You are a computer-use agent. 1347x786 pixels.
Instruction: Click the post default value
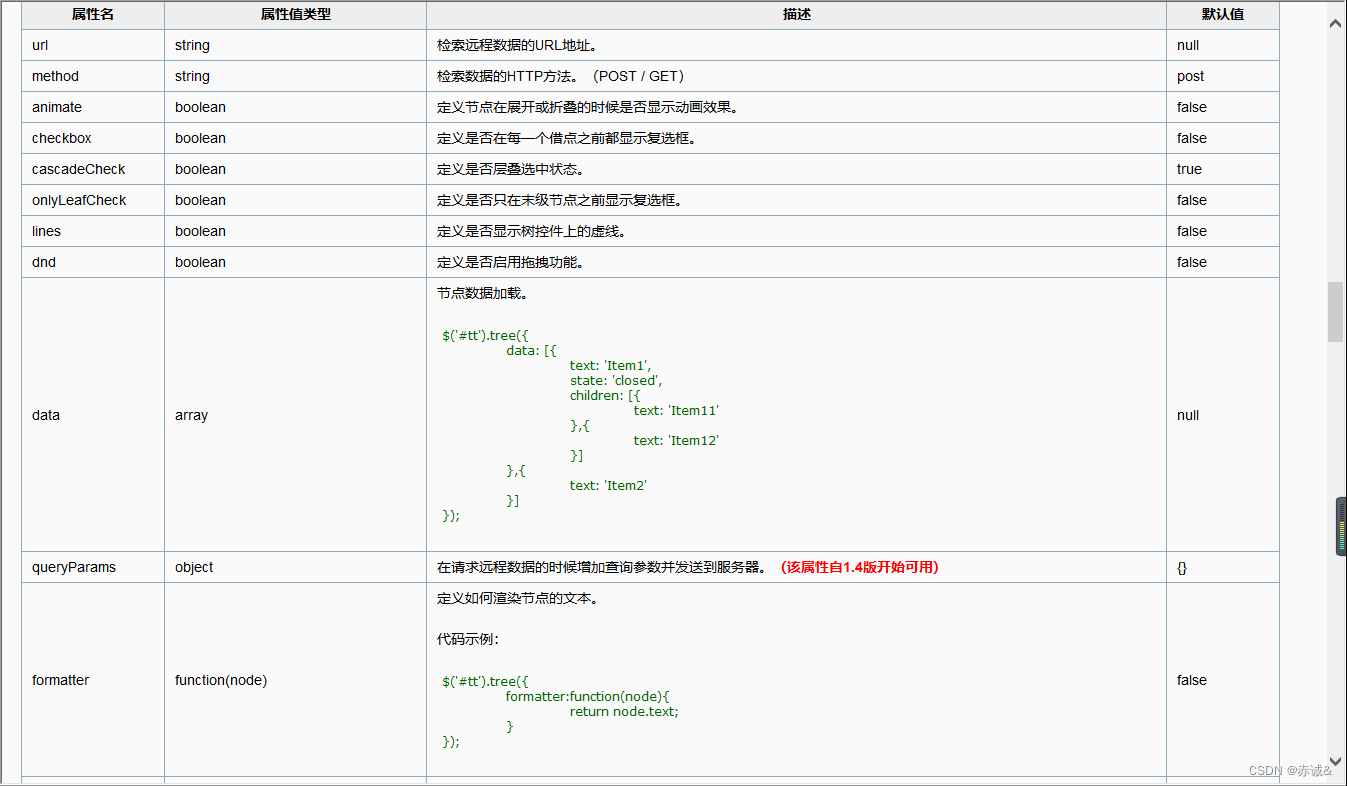tap(1190, 76)
